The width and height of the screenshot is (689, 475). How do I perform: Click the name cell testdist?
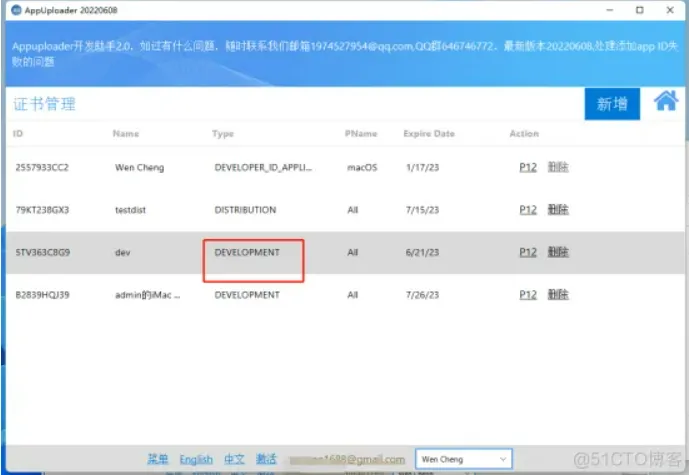tap(130, 210)
